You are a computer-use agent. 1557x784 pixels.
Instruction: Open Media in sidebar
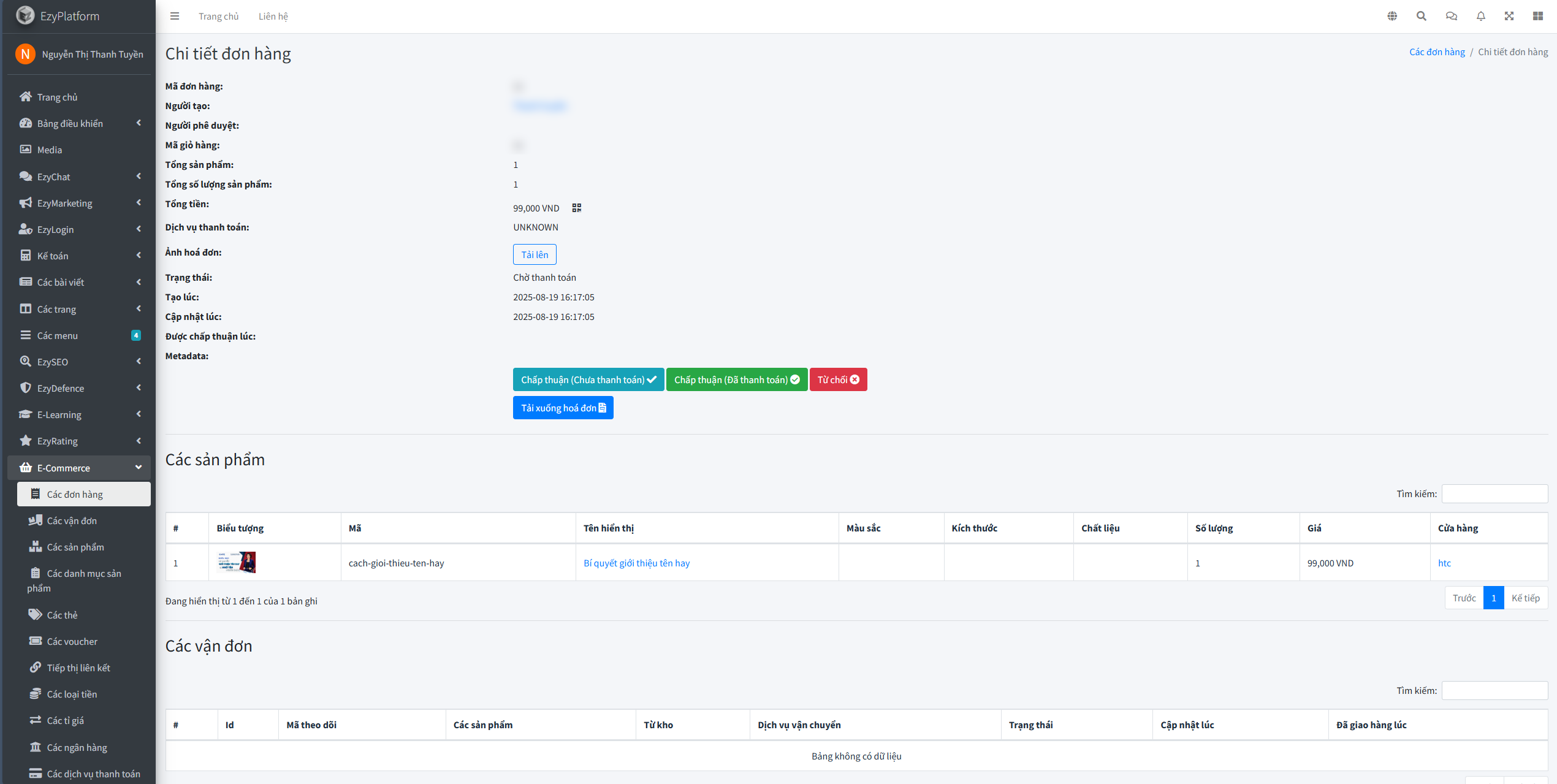point(79,150)
